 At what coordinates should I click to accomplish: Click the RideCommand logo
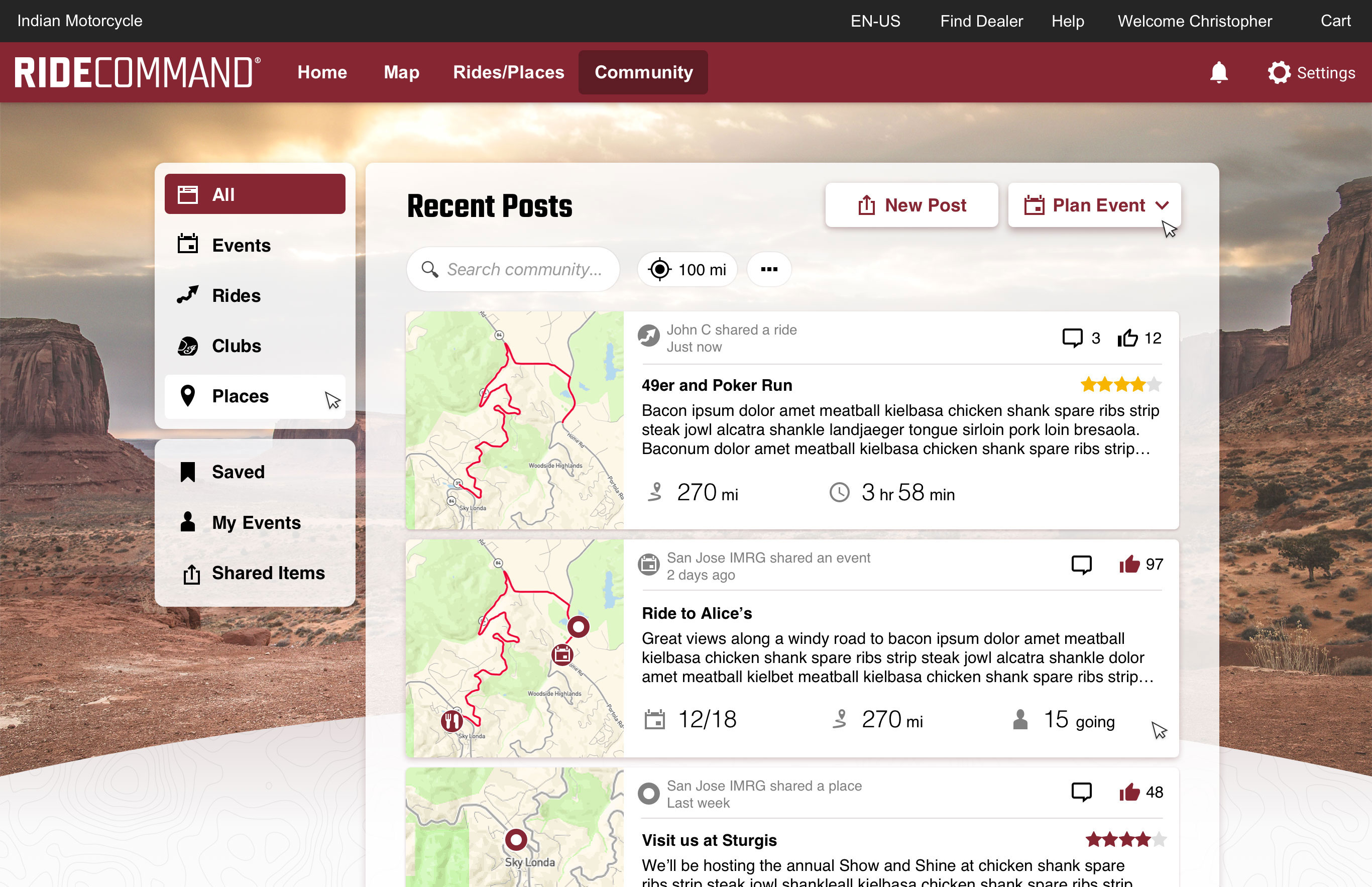click(x=138, y=72)
